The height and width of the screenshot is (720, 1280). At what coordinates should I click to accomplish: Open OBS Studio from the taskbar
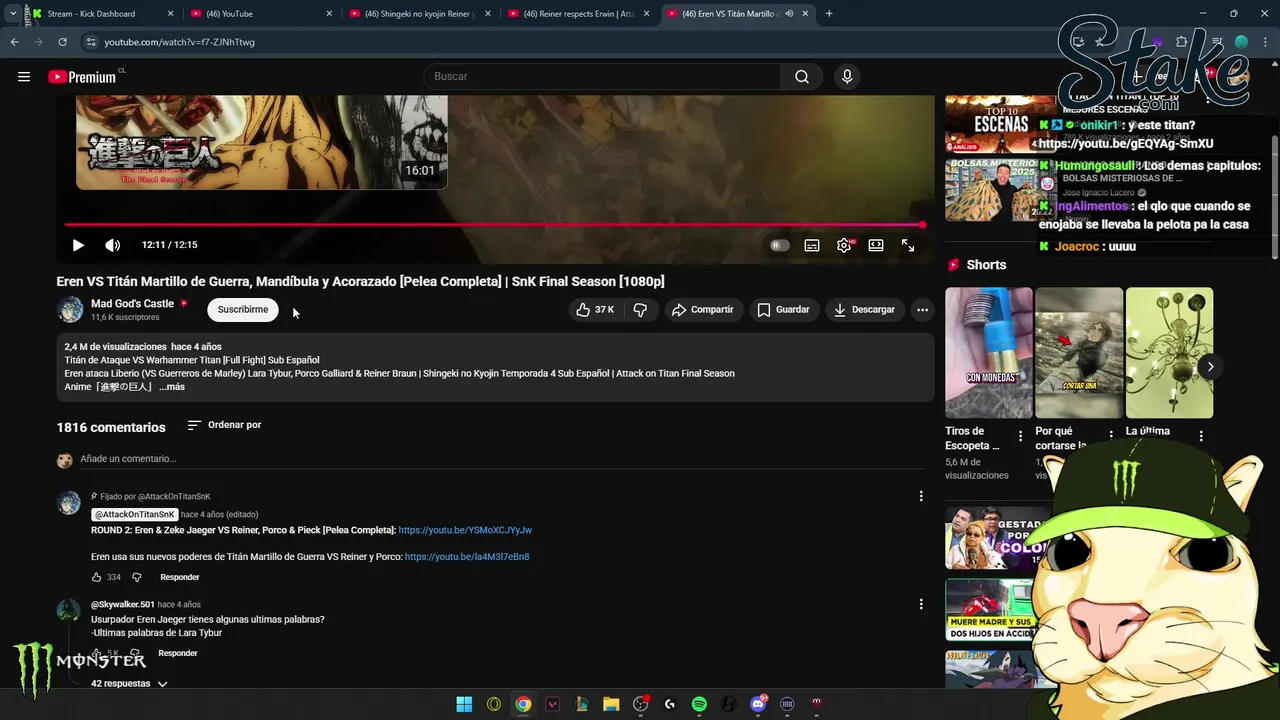tap(640, 704)
